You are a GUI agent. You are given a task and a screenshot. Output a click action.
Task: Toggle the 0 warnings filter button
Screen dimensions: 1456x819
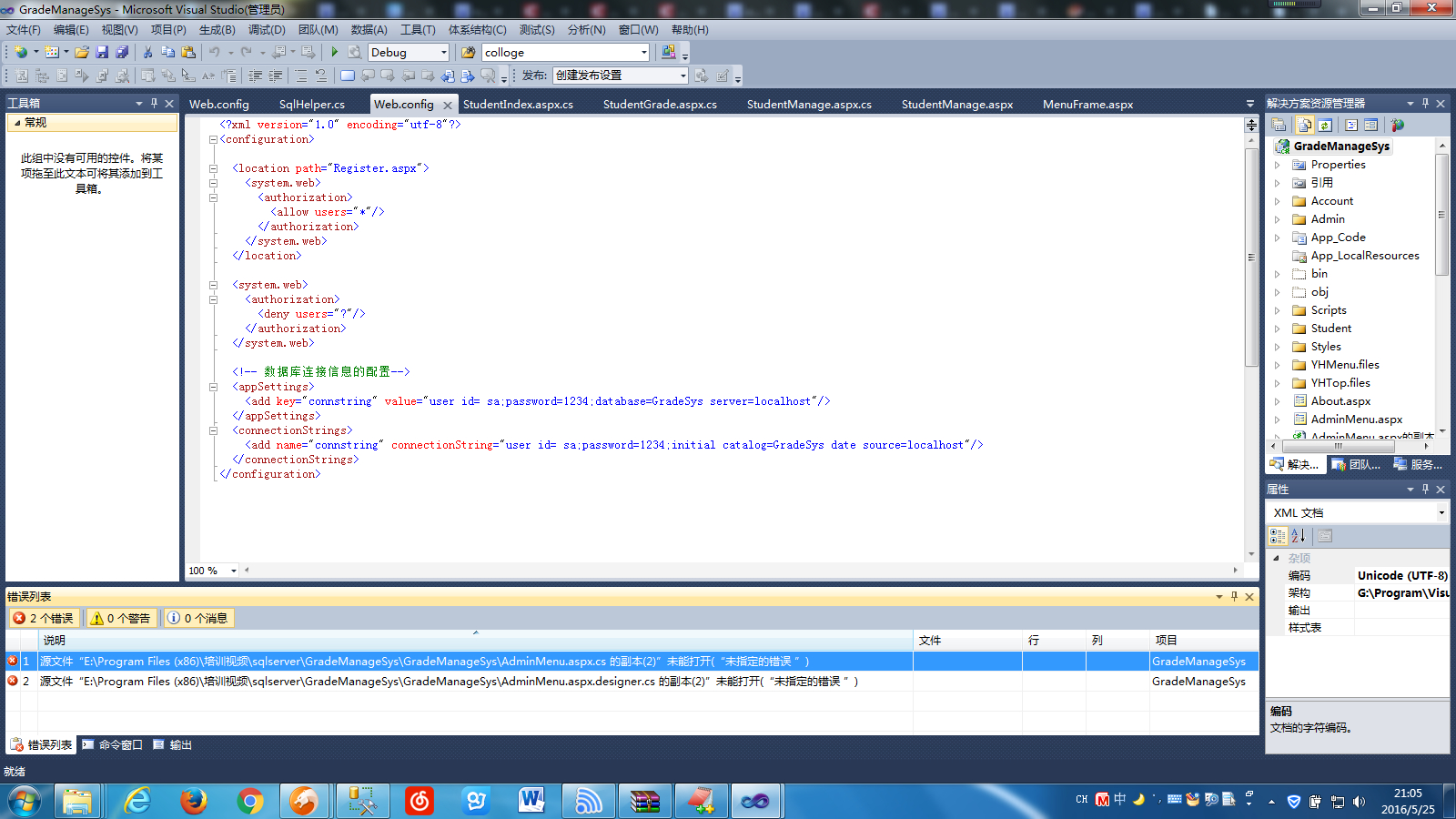coord(120,618)
